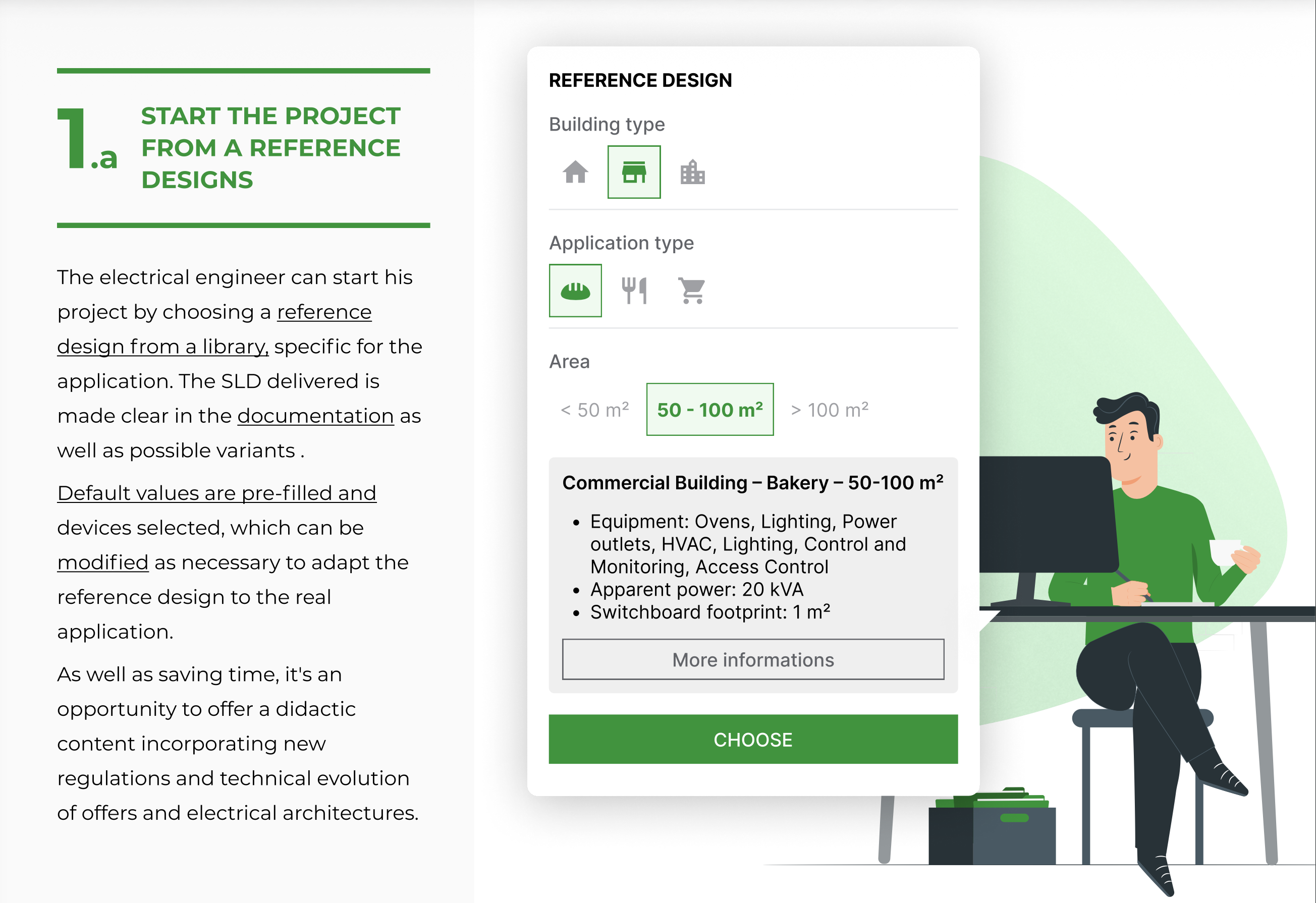Screen dimensions: 1316x903
Task: Select the bakery bread application icon
Action: pyautogui.click(x=575, y=291)
